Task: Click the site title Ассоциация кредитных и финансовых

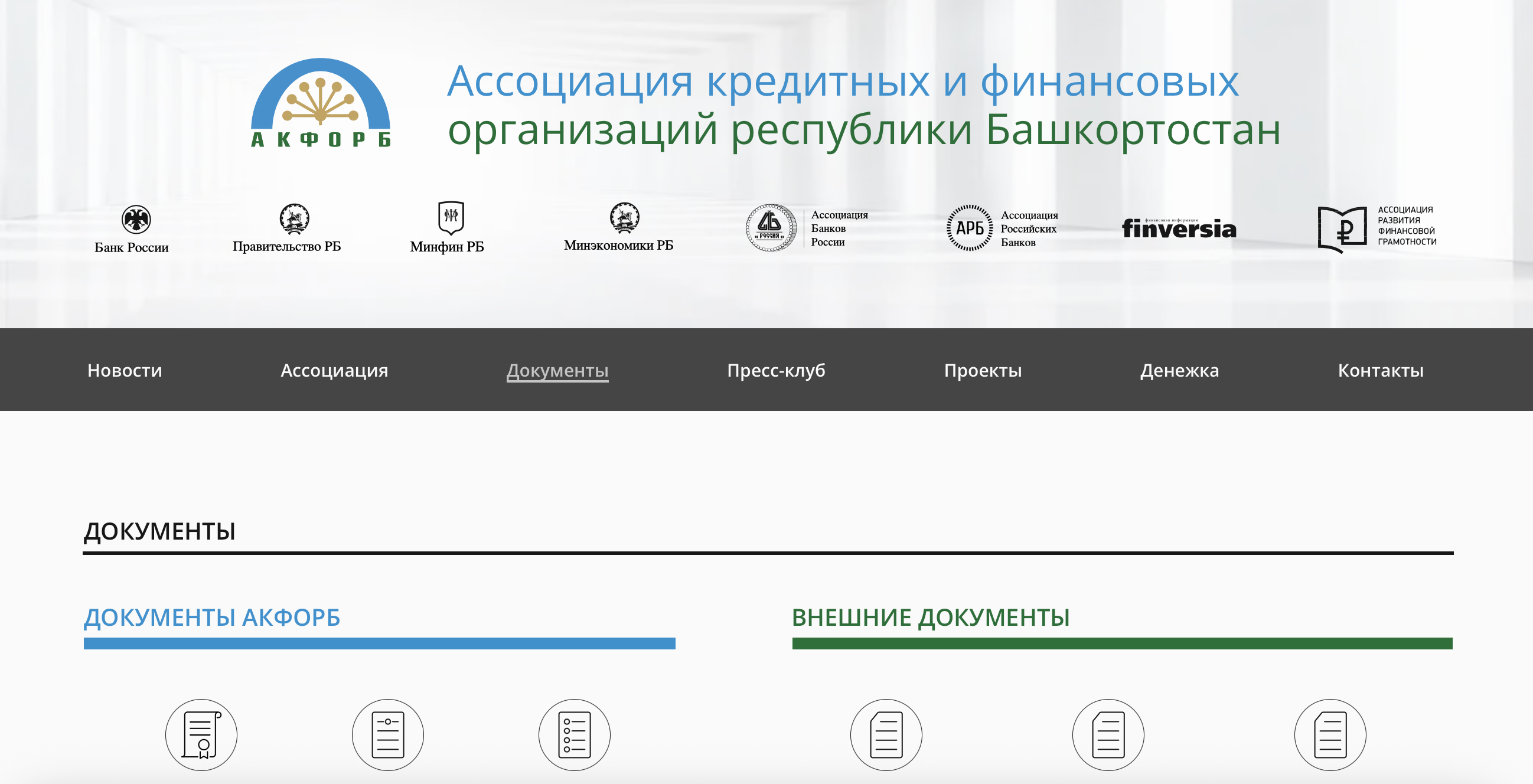Action: 842,81
